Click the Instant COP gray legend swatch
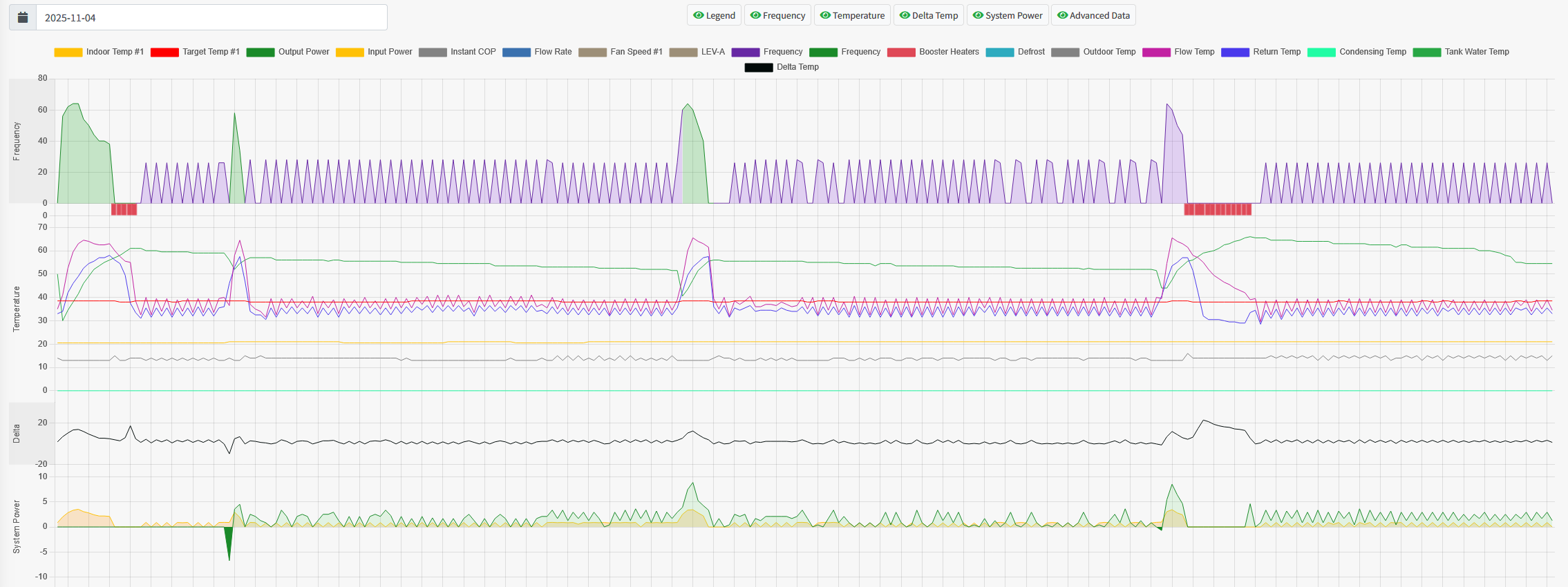The width and height of the screenshot is (1568, 587). point(433,52)
